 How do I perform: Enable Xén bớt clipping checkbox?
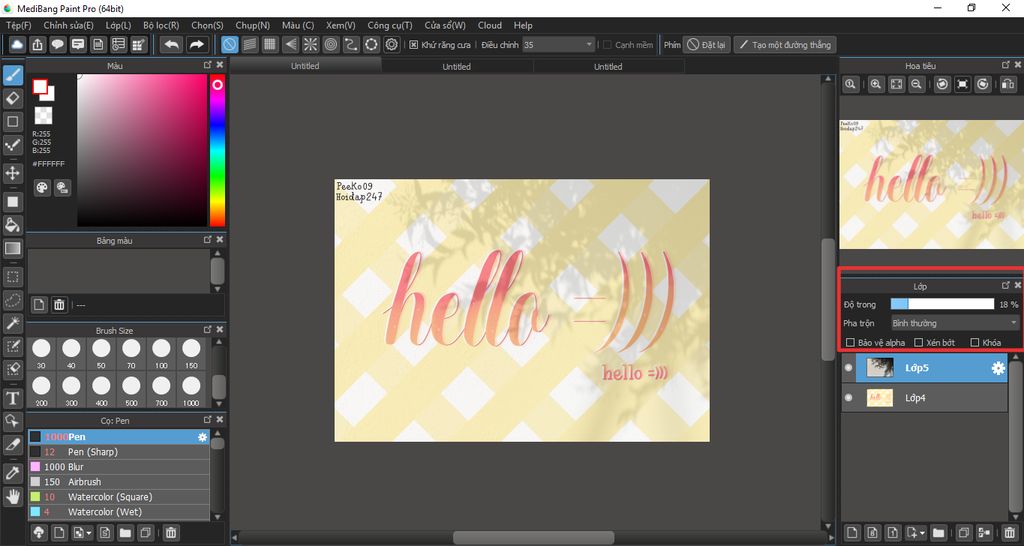918,342
